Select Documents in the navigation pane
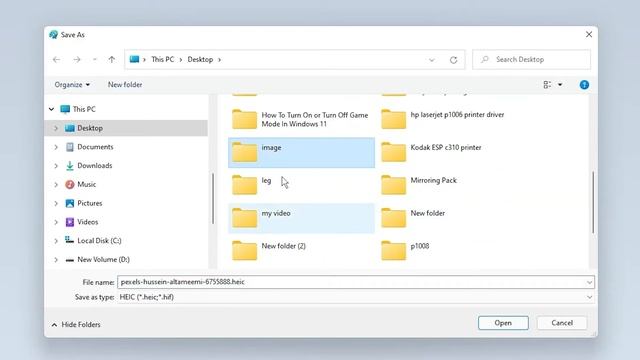Viewport: 640px width, 360px height. (95, 147)
